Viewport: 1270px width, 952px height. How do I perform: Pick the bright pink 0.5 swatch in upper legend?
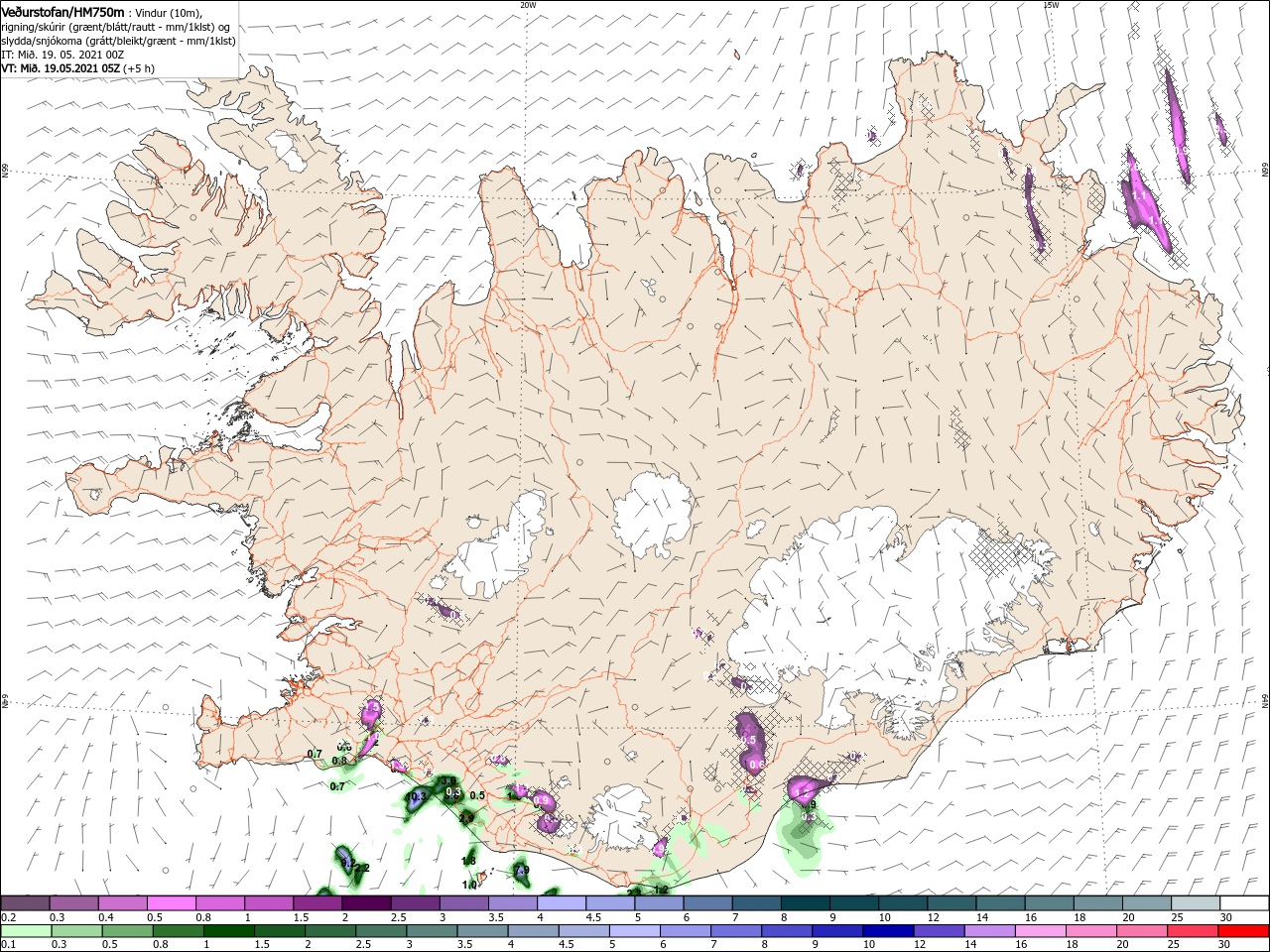click(x=170, y=902)
